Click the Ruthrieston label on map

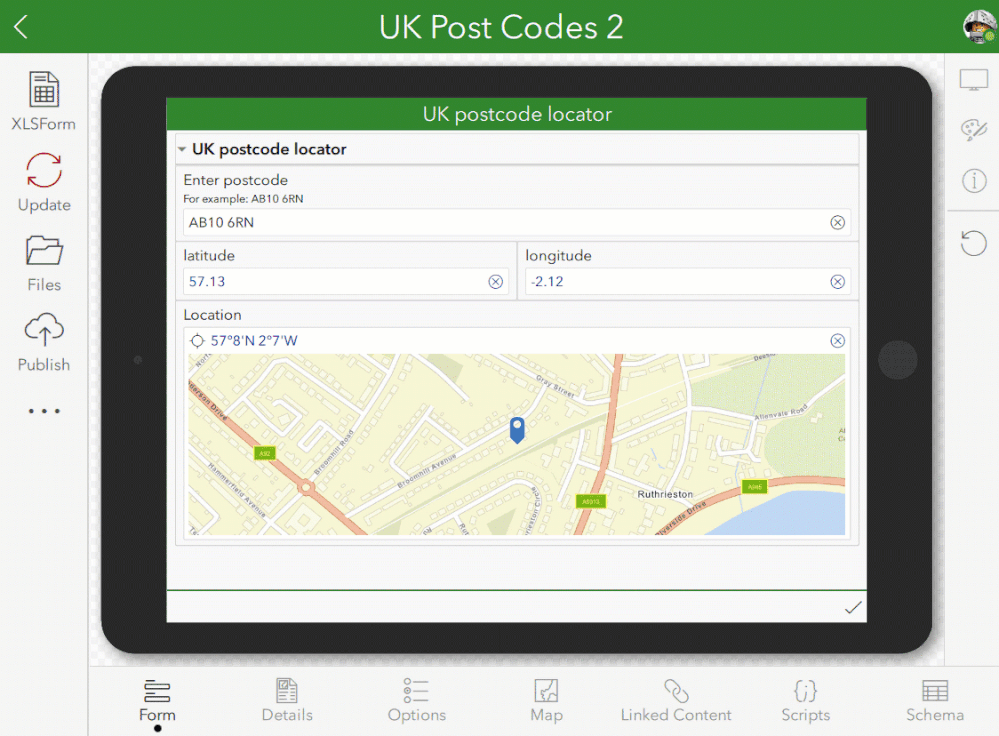pyautogui.click(x=665, y=494)
